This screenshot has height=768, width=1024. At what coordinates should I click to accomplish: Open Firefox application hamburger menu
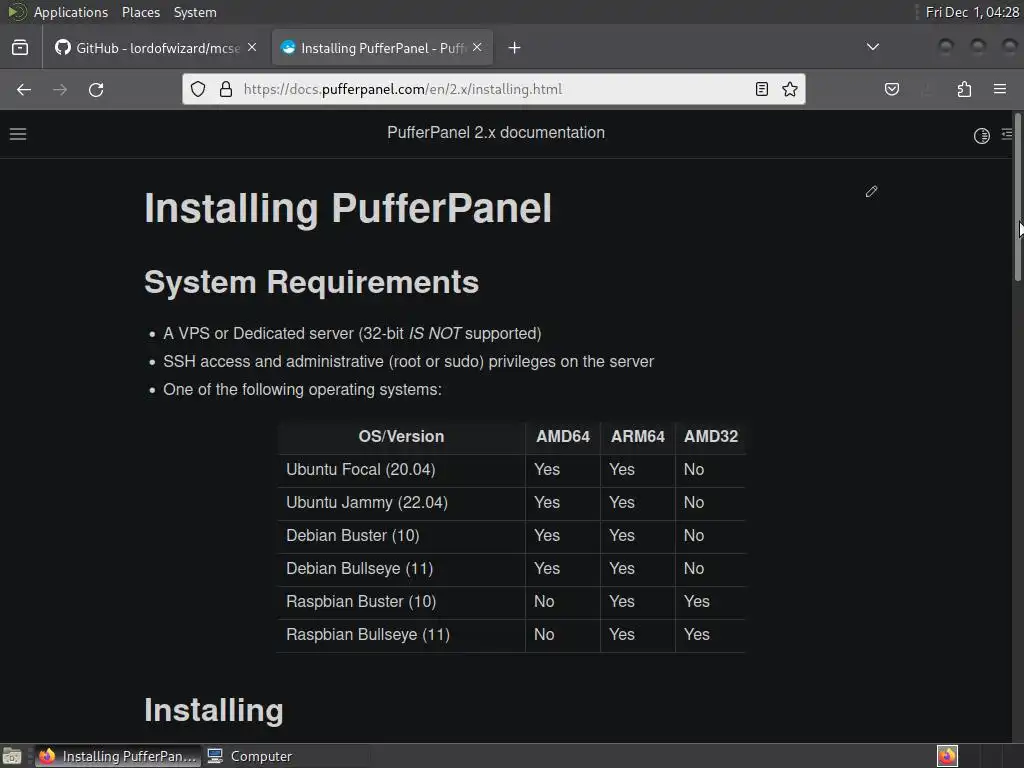point(1000,89)
